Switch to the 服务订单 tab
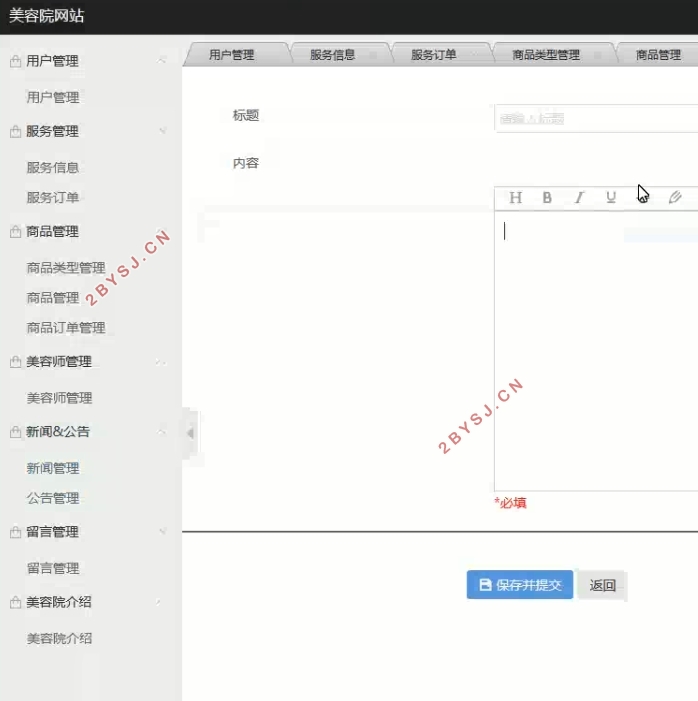Viewport: 698px width, 701px height. (434, 55)
